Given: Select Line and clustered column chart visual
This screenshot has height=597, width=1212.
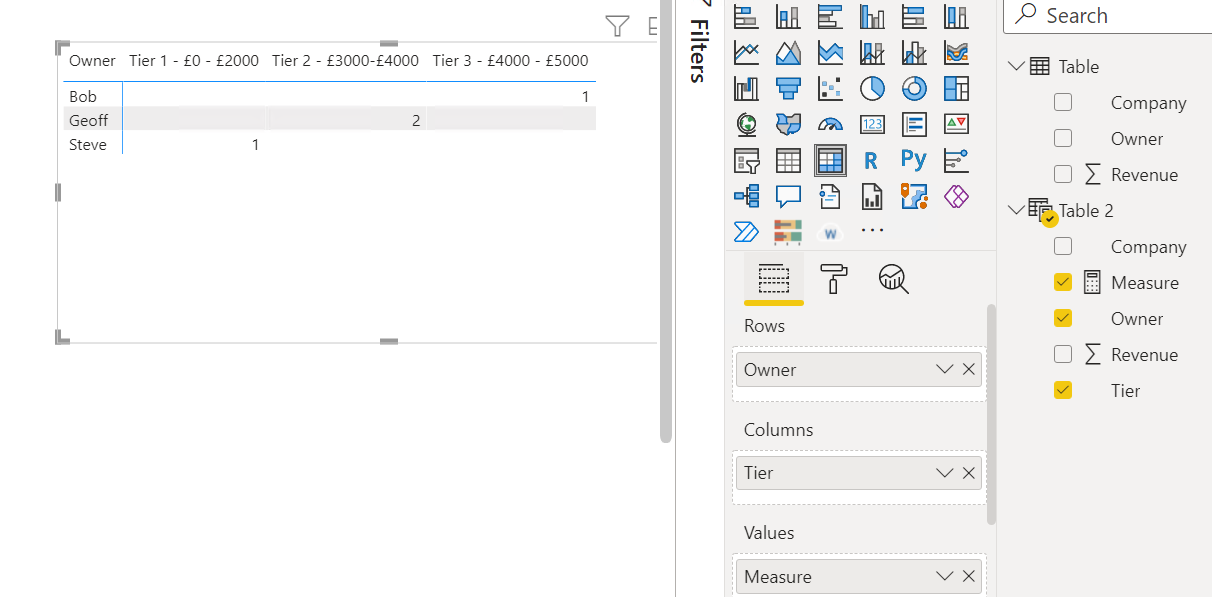Looking at the screenshot, I should point(914,52).
